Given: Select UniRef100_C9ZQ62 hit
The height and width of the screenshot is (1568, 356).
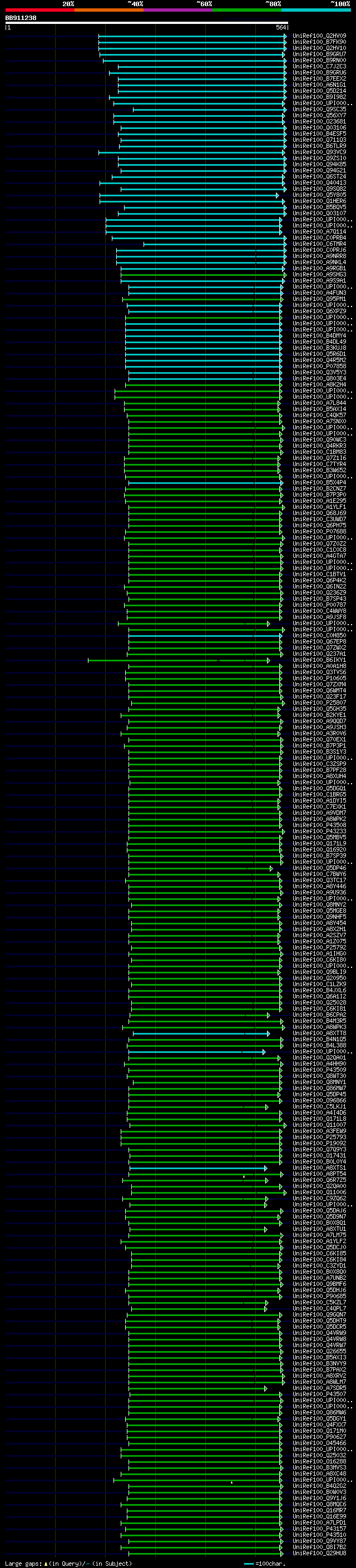Looking at the screenshot, I should click(319, 1198).
